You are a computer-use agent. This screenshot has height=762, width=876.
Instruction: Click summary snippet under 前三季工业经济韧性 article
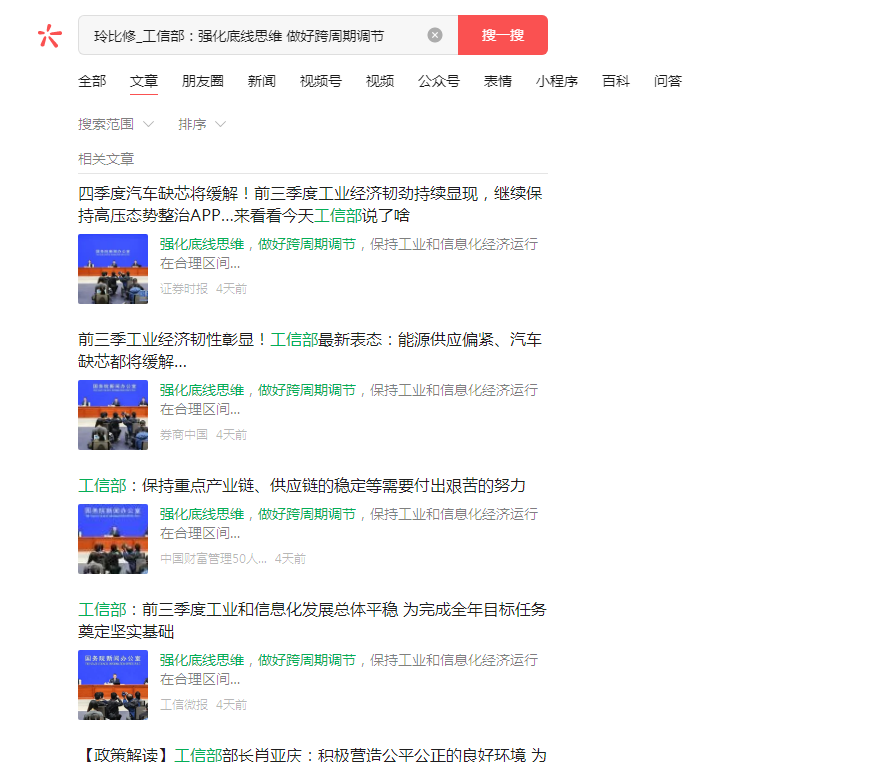[349, 399]
